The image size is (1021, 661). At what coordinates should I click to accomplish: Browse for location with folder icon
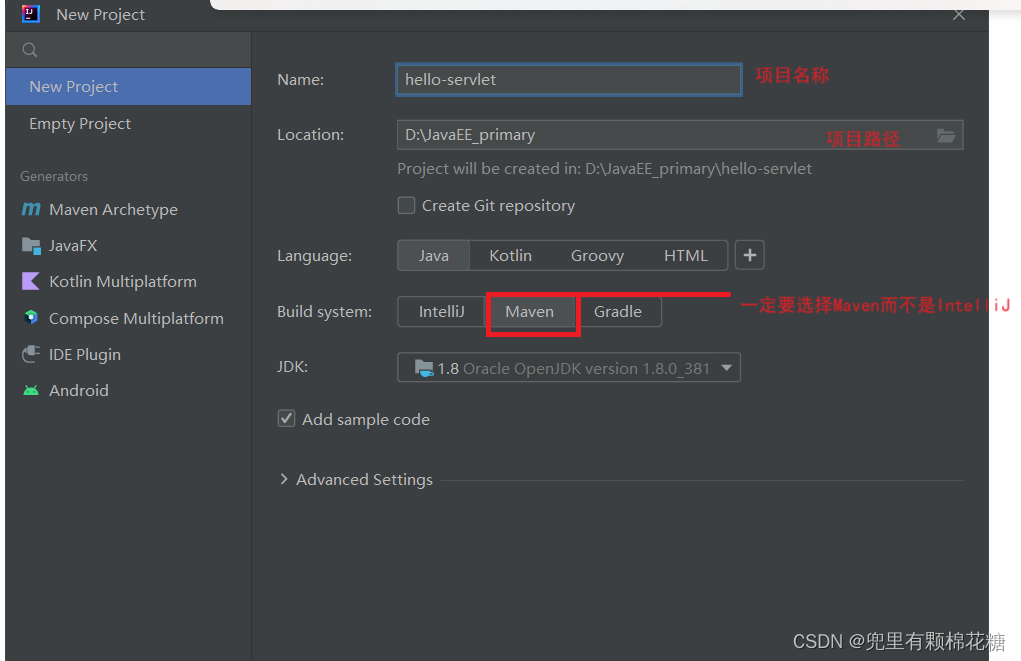click(x=945, y=135)
